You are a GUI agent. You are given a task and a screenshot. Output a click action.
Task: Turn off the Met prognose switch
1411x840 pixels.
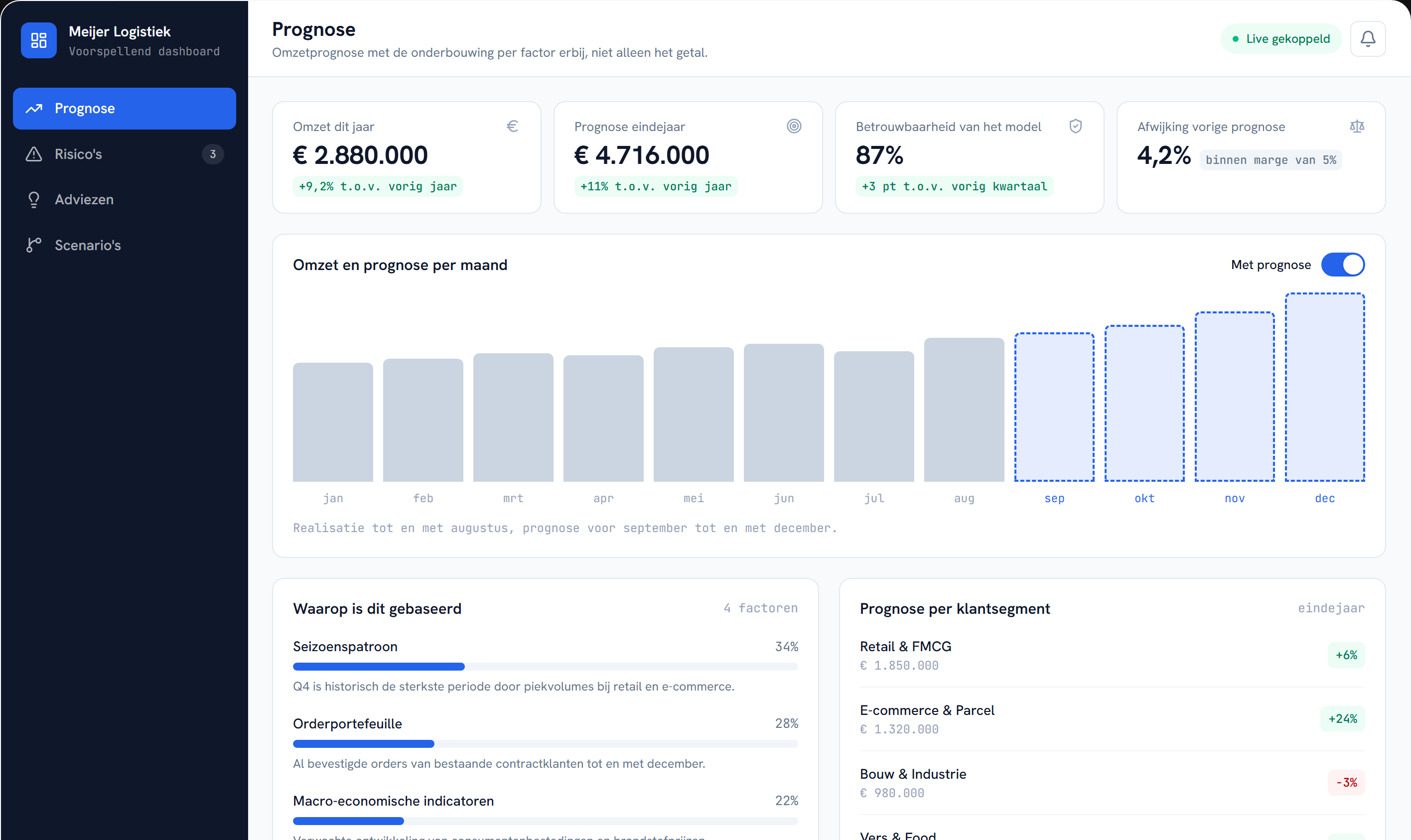pyautogui.click(x=1343, y=265)
